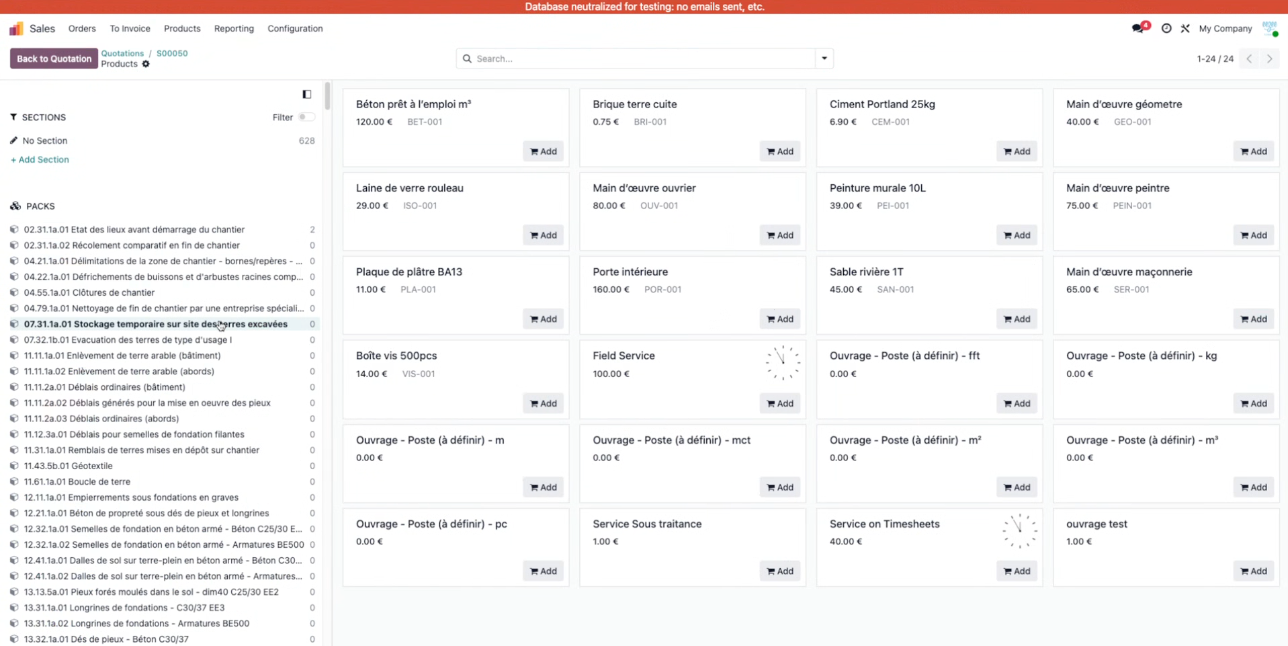Open the developer tools wrench icon

tap(1185, 29)
